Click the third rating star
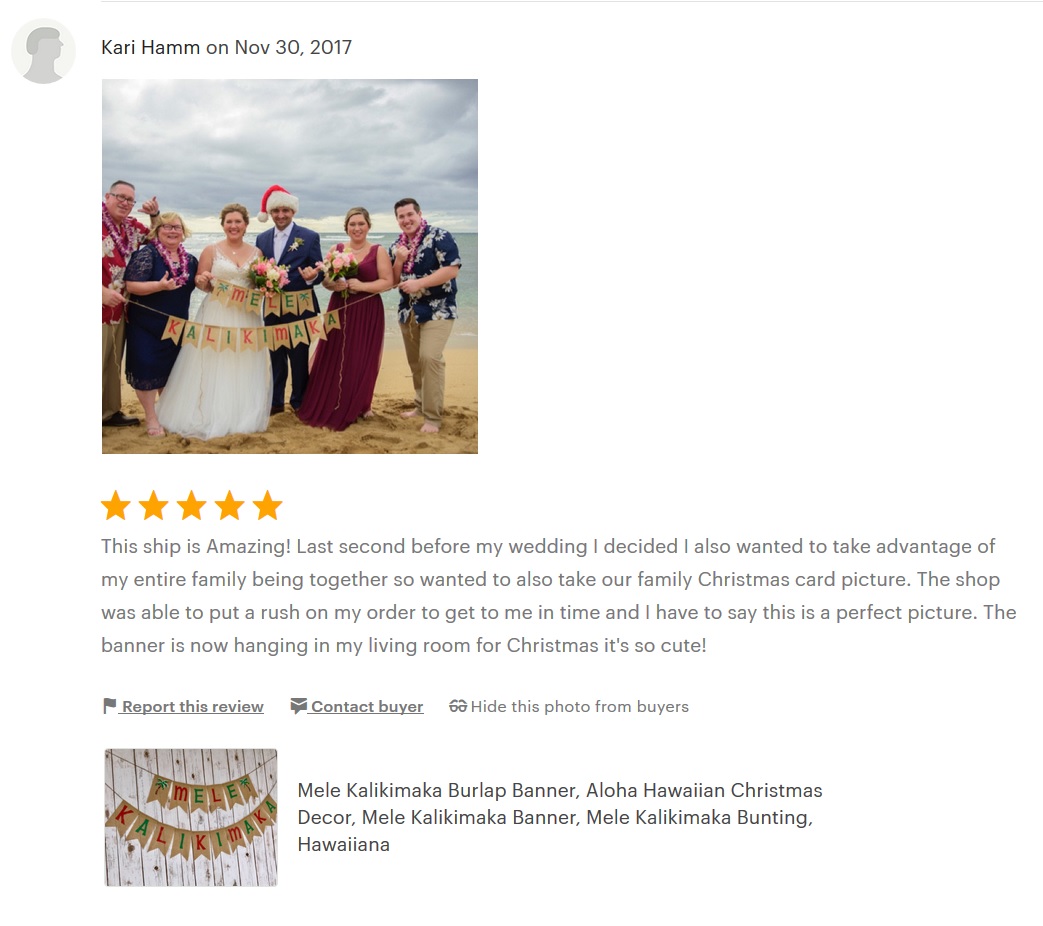1043x926 pixels. coord(192,505)
